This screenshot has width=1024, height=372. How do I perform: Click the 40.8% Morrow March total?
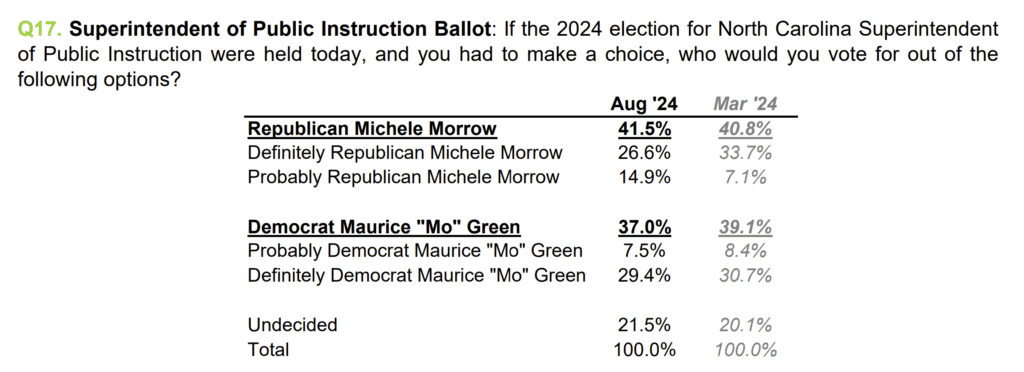point(745,129)
